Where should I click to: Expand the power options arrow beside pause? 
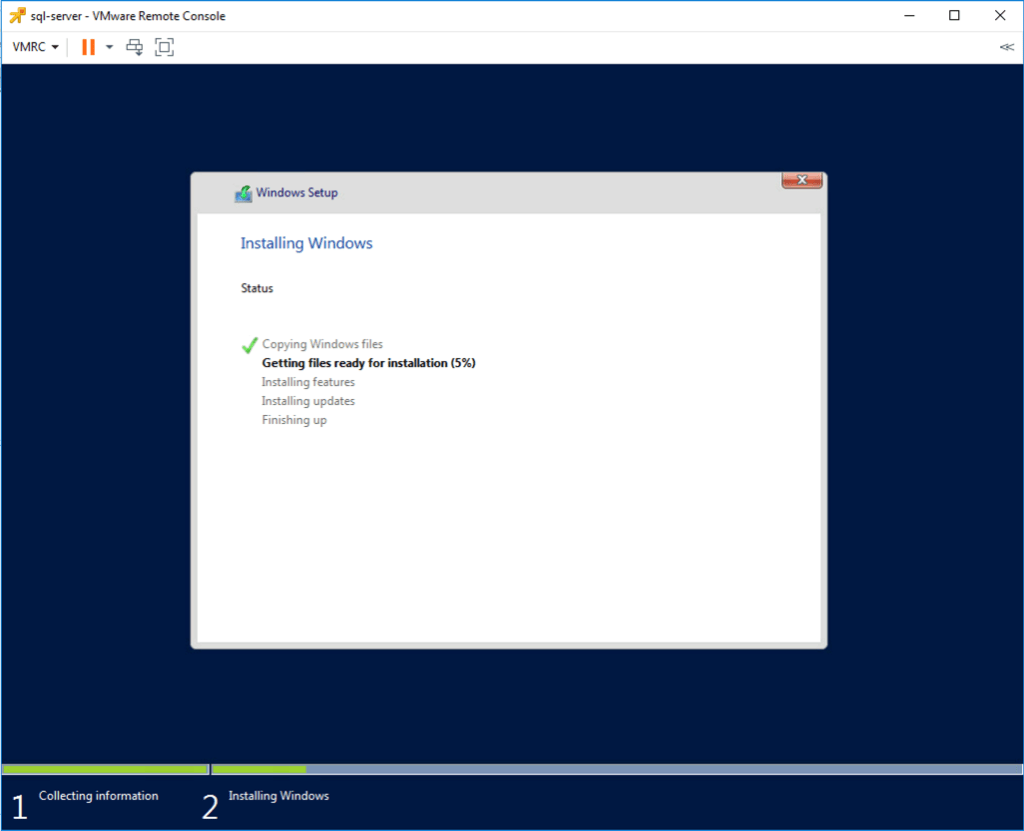(109, 47)
